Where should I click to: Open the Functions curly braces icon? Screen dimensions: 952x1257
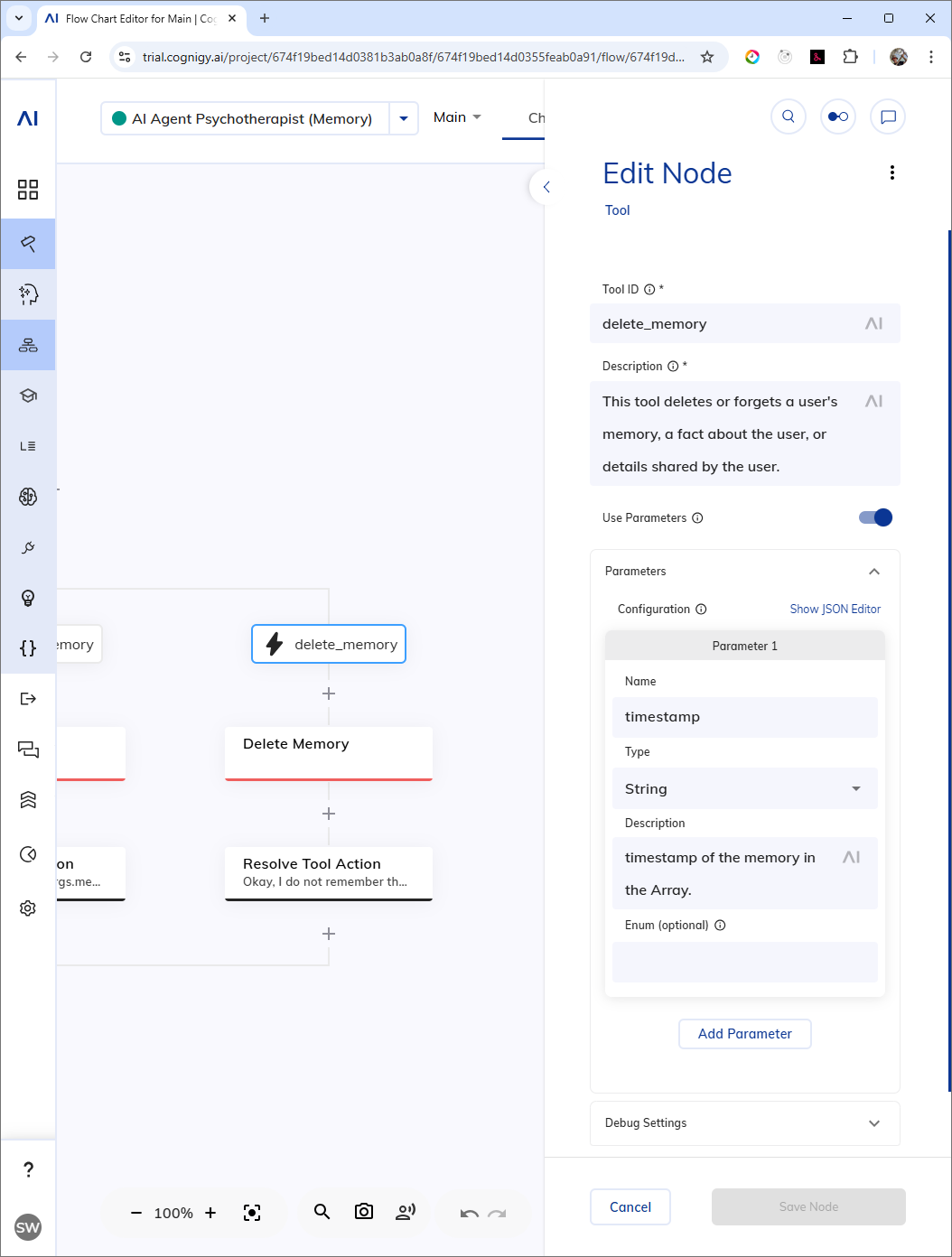tap(28, 648)
